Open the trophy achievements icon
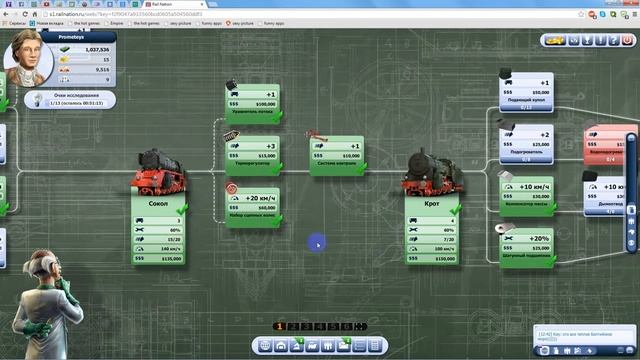 587,40
